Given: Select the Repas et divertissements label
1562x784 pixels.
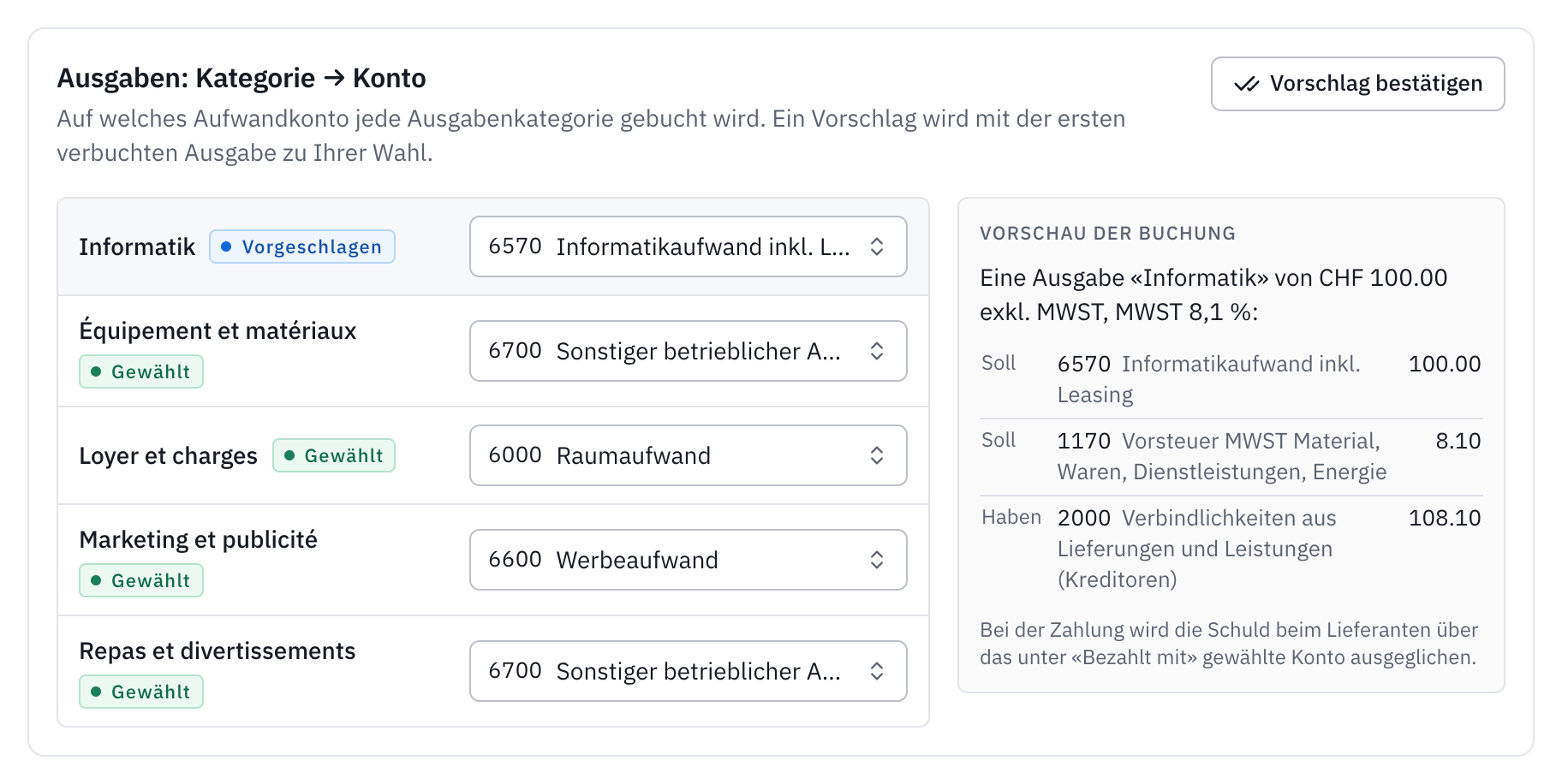Looking at the screenshot, I should (x=217, y=650).
